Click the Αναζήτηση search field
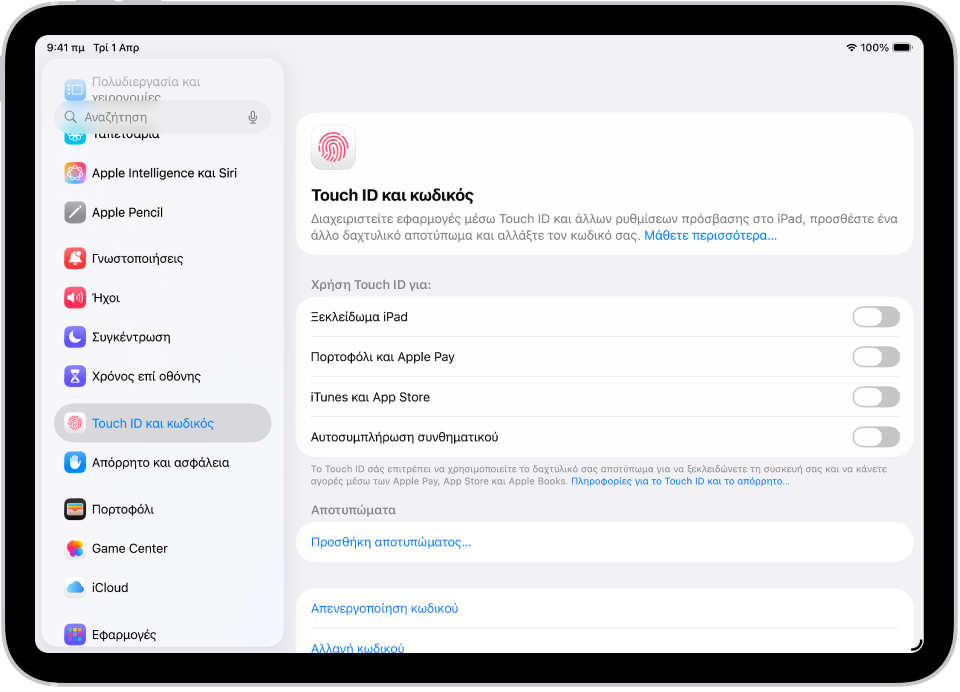Viewport: 960px width, 692px height. [163, 117]
